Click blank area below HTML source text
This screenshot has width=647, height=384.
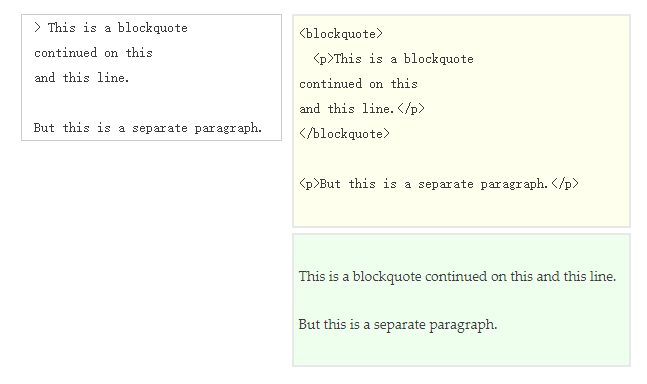point(461,208)
